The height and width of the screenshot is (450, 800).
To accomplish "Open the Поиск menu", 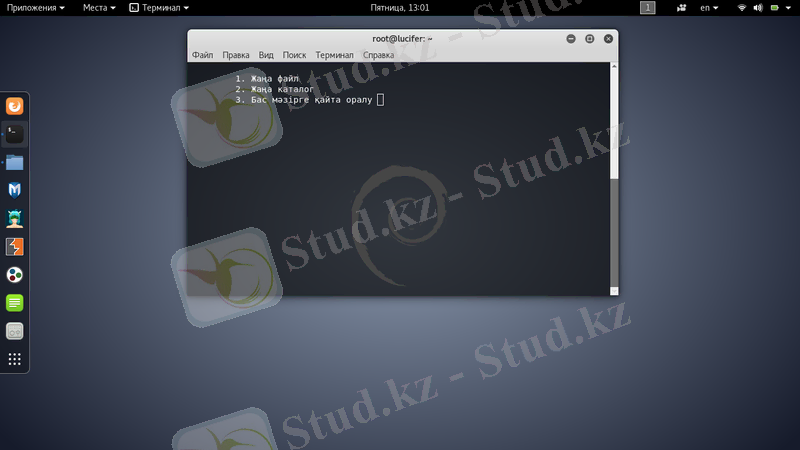I will pos(294,55).
